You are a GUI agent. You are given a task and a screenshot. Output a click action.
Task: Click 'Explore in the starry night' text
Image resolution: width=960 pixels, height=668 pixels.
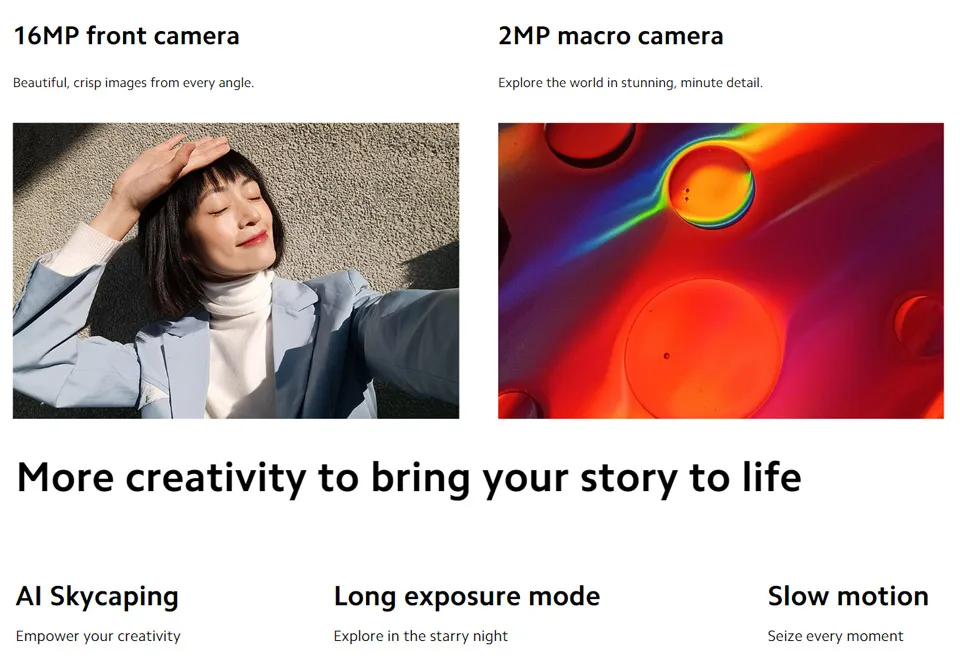coord(421,636)
